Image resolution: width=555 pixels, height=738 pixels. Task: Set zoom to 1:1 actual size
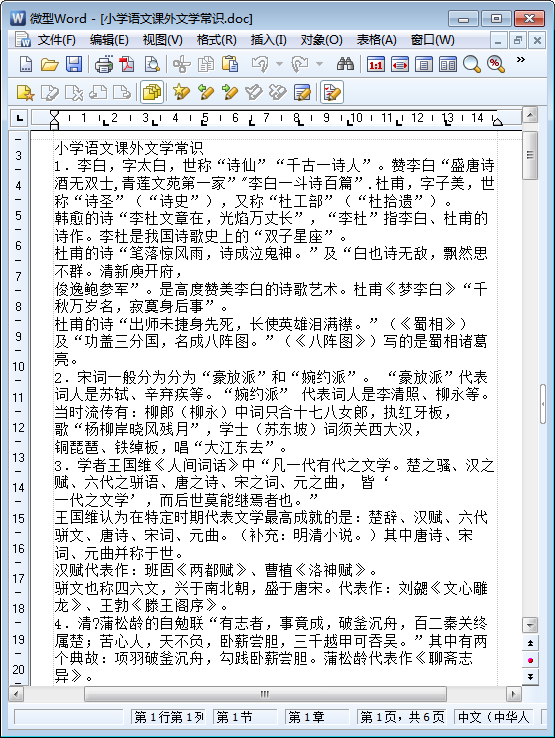point(375,64)
